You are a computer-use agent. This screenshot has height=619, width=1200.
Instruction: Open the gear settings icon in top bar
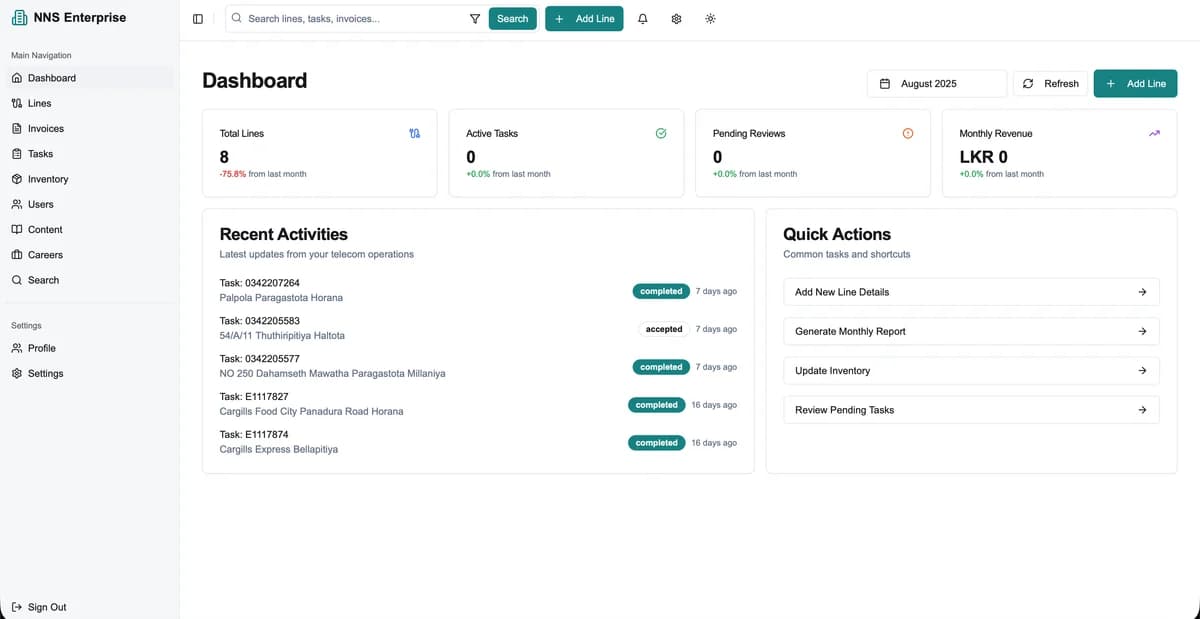(676, 19)
